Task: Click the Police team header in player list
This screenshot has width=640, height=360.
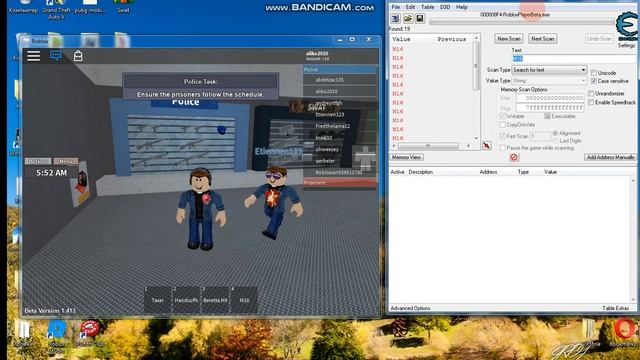Action: (340, 69)
